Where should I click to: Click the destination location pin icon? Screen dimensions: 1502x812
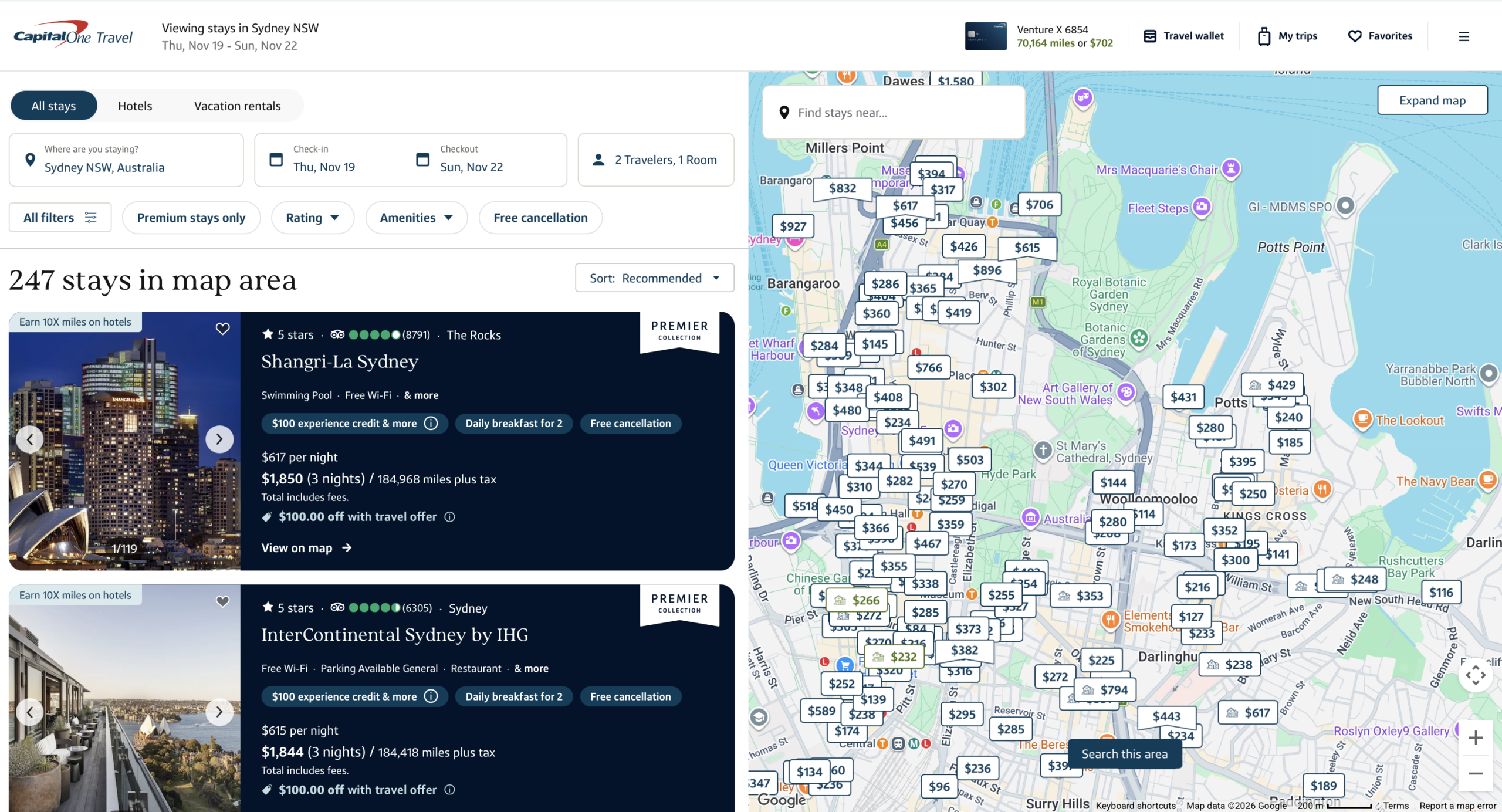30,160
